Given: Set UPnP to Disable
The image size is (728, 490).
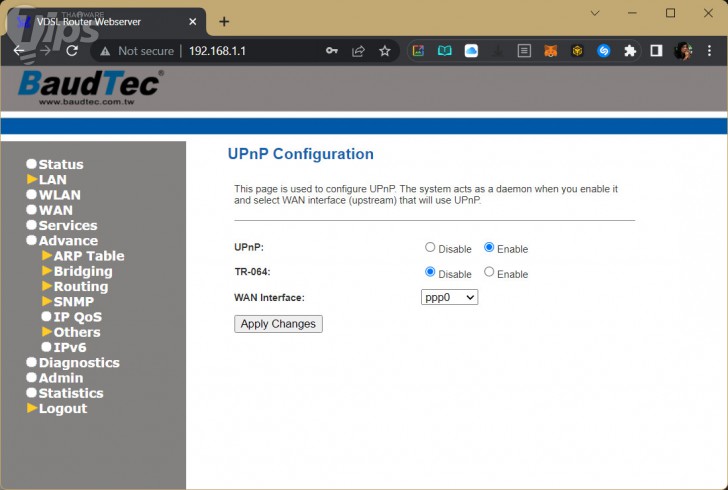Looking at the screenshot, I should [x=430, y=247].
